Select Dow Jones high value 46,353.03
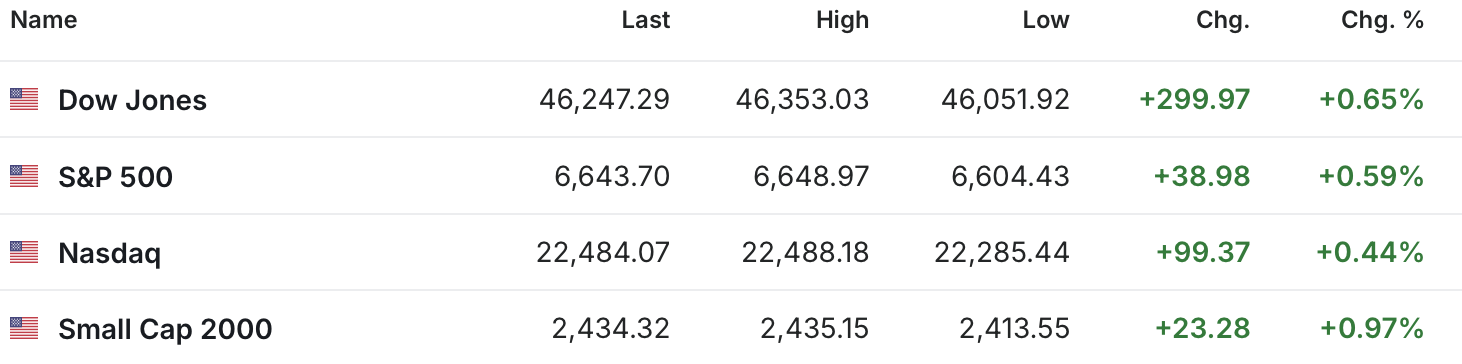1462x364 pixels. click(x=803, y=99)
